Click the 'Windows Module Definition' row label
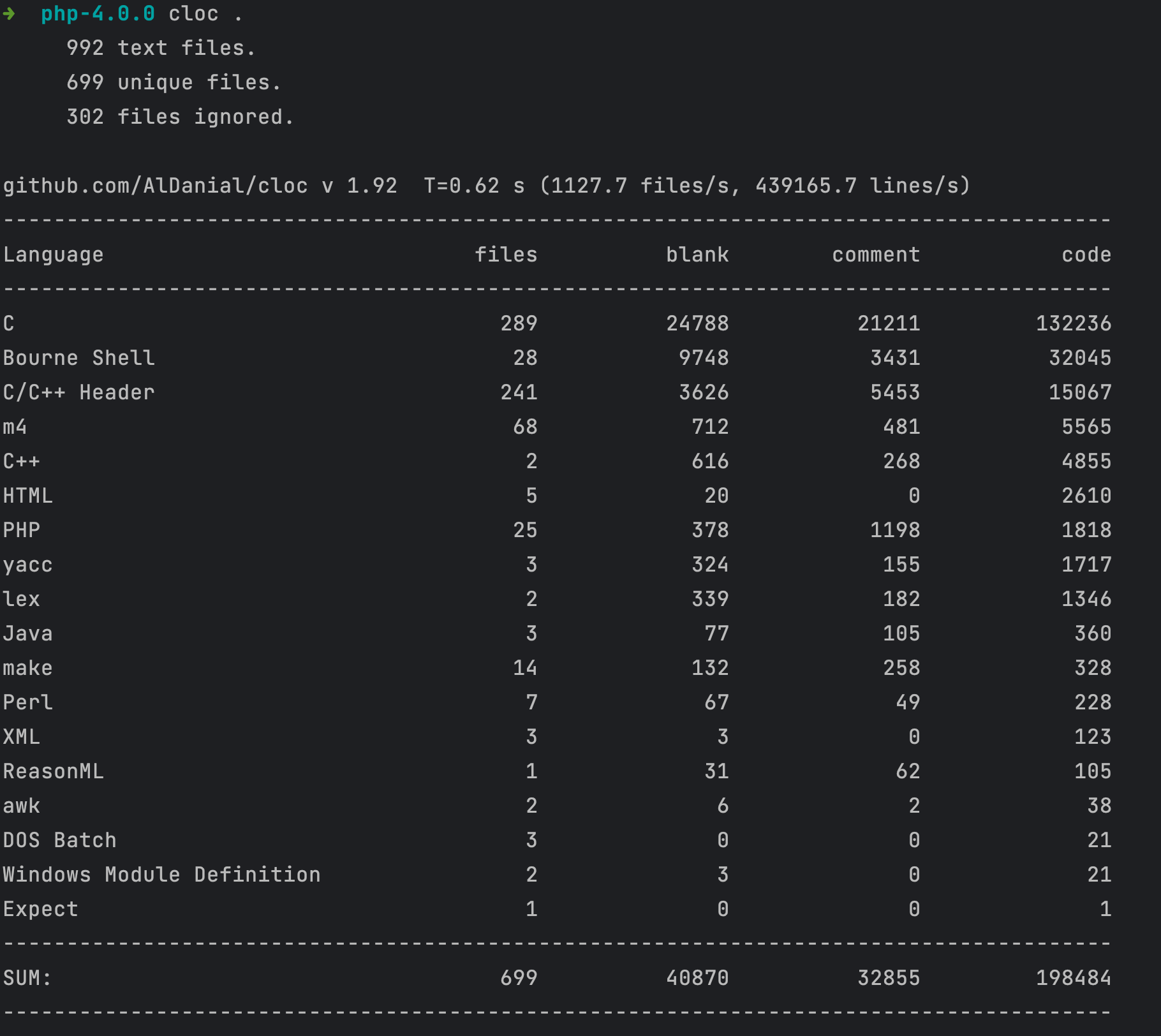 tap(161, 875)
